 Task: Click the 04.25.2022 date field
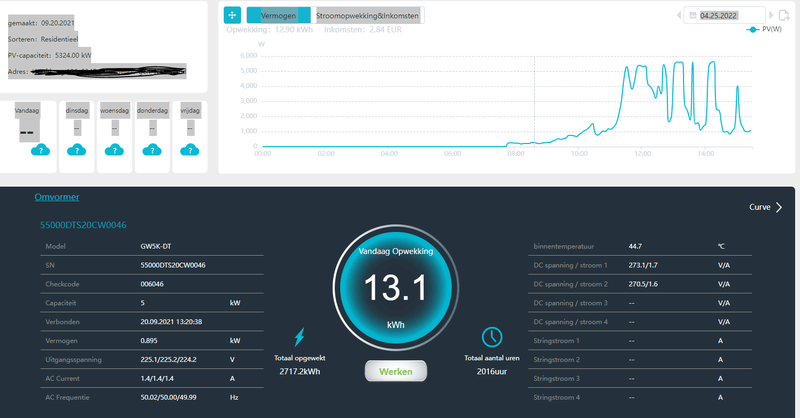coord(724,15)
